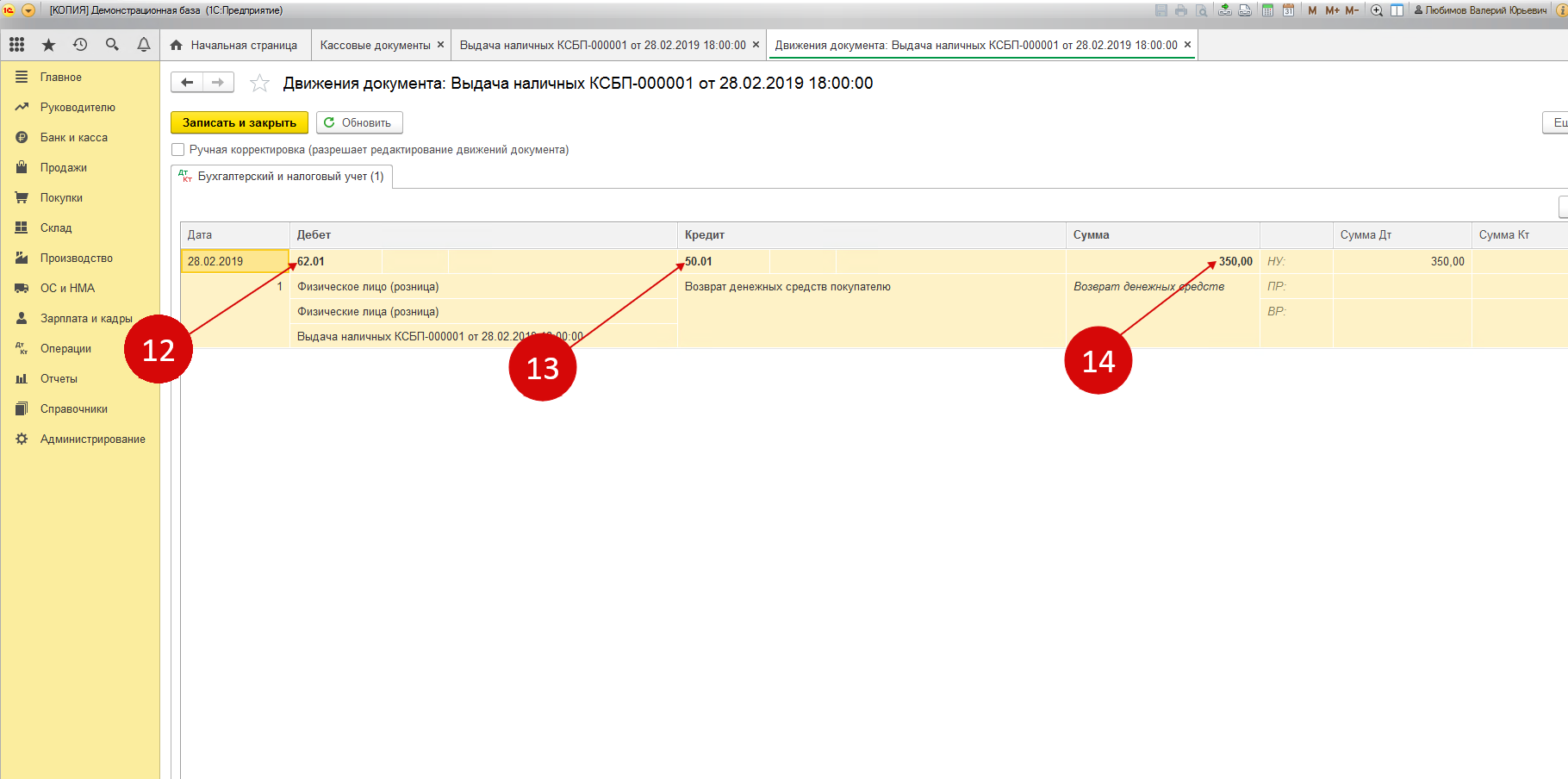This screenshot has height=779, width=1568.
Task: Switch to the Кассовые документы tab
Action: click(x=375, y=45)
